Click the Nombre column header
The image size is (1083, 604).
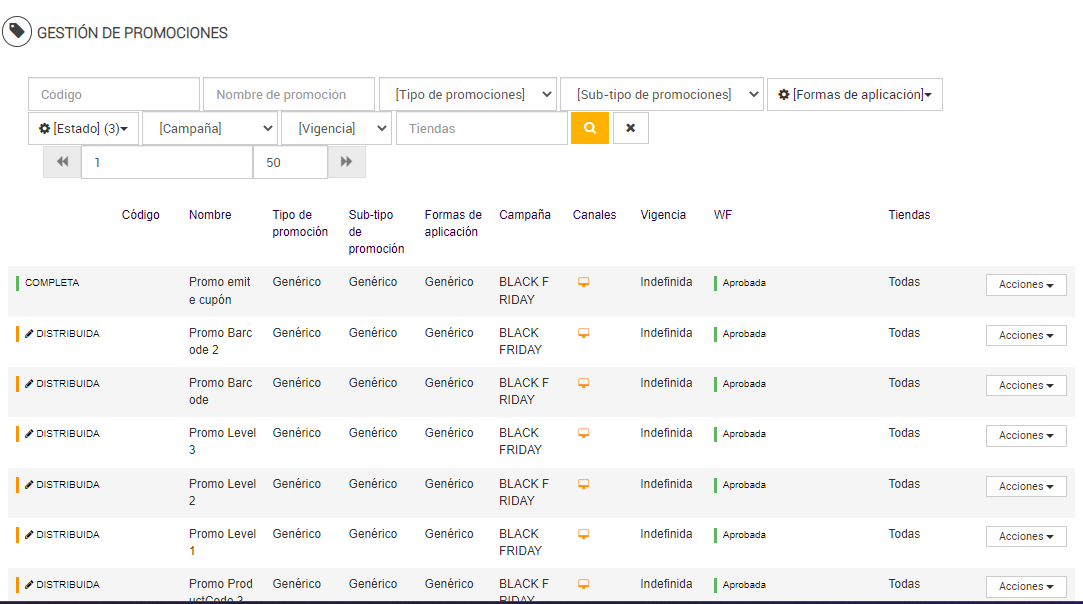pos(210,215)
